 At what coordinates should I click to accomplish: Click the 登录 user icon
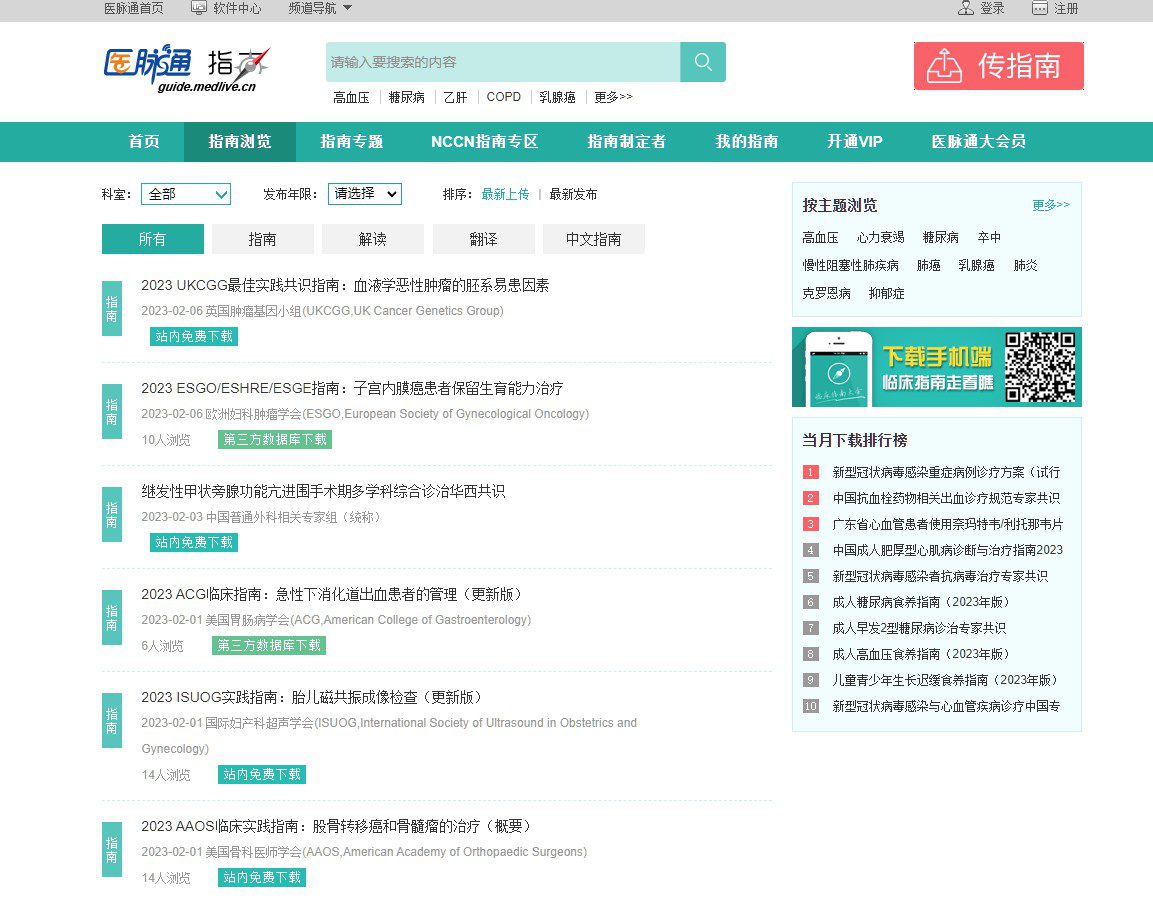point(965,8)
